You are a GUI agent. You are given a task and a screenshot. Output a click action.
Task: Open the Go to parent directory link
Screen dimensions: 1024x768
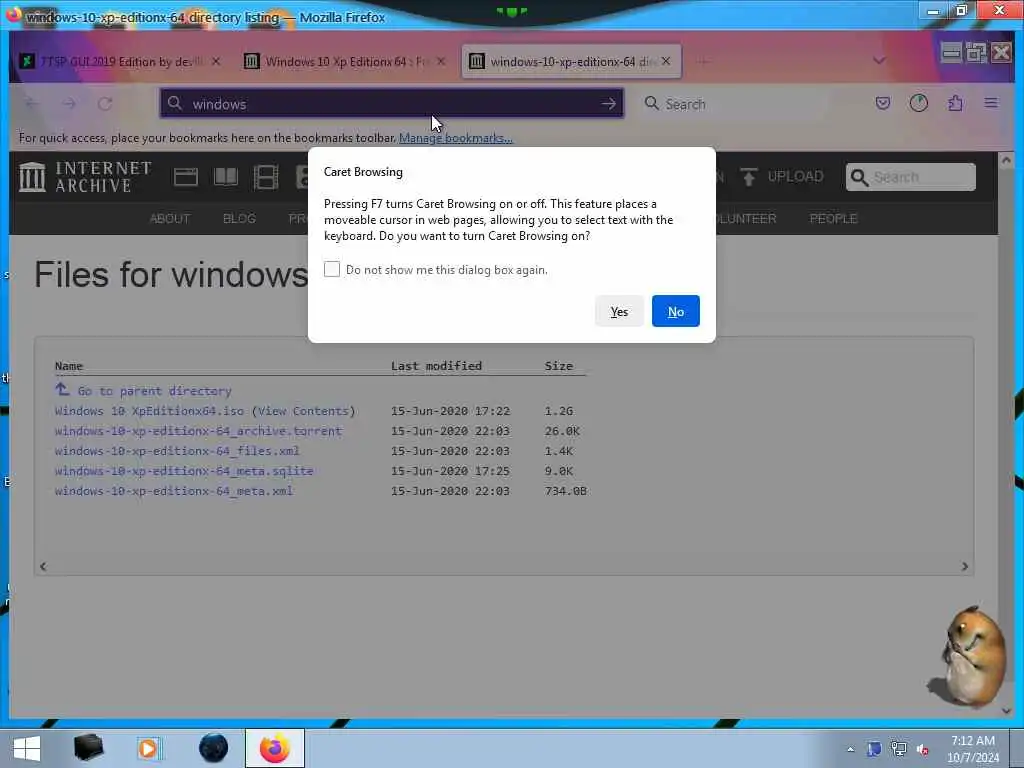[x=154, y=391]
